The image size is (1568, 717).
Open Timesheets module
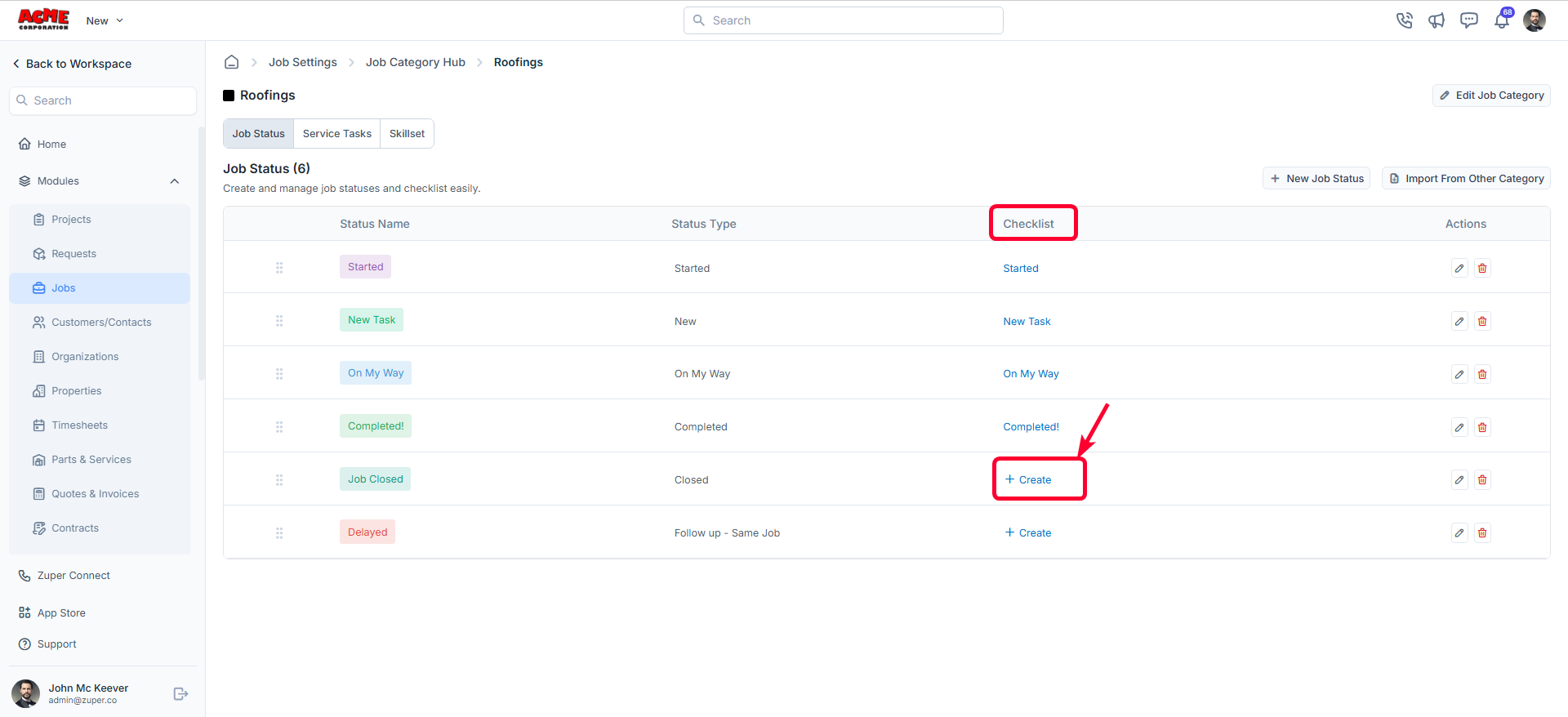click(100, 425)
